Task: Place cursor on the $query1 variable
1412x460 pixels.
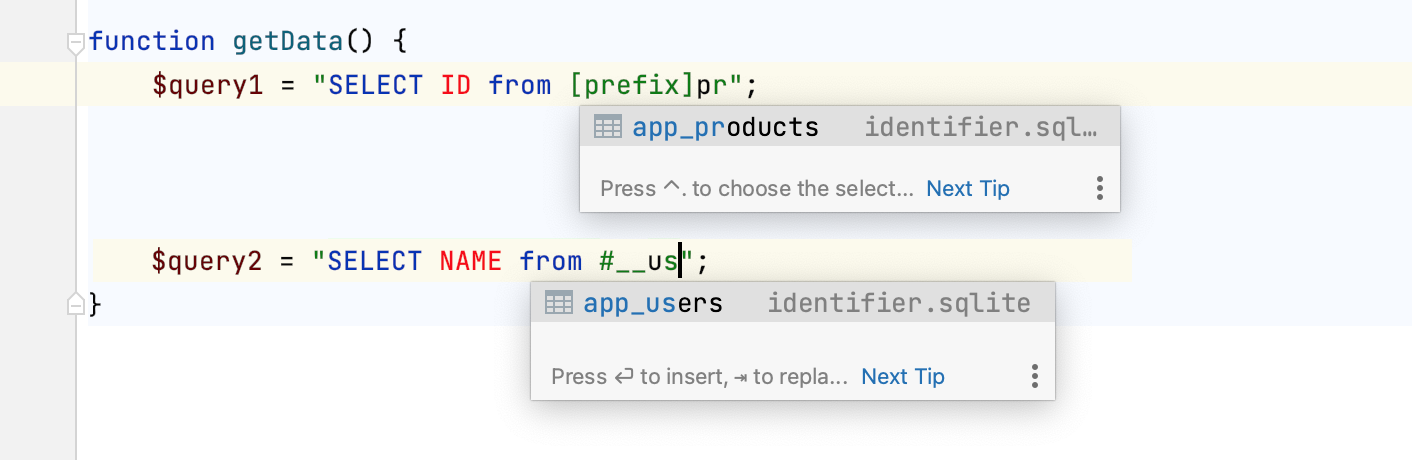Action: coord(207,85)
